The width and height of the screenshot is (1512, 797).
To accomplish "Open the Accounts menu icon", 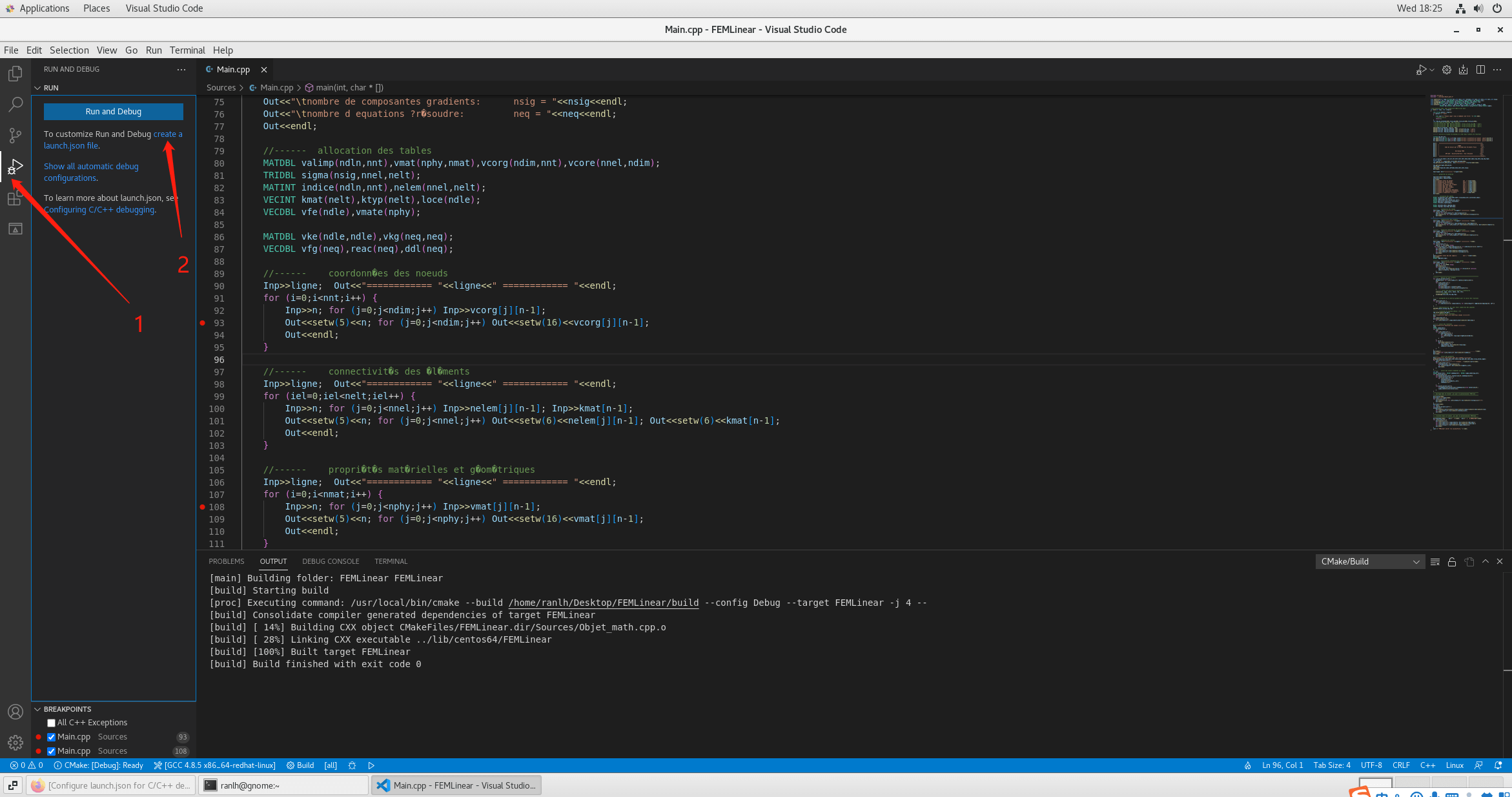I will (x=15, y=712).
